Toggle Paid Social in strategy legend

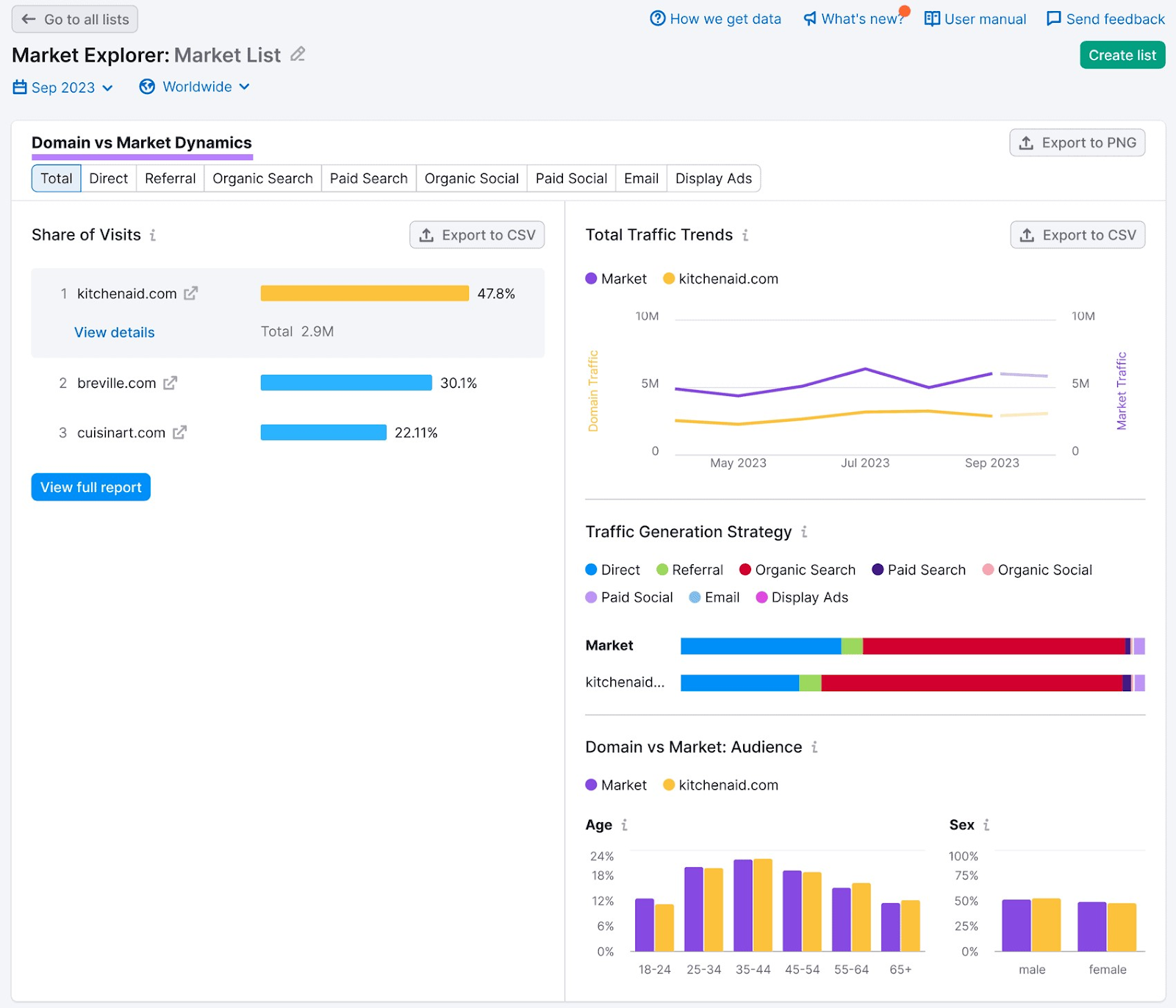pyautogui.click(x=629, y=597)
